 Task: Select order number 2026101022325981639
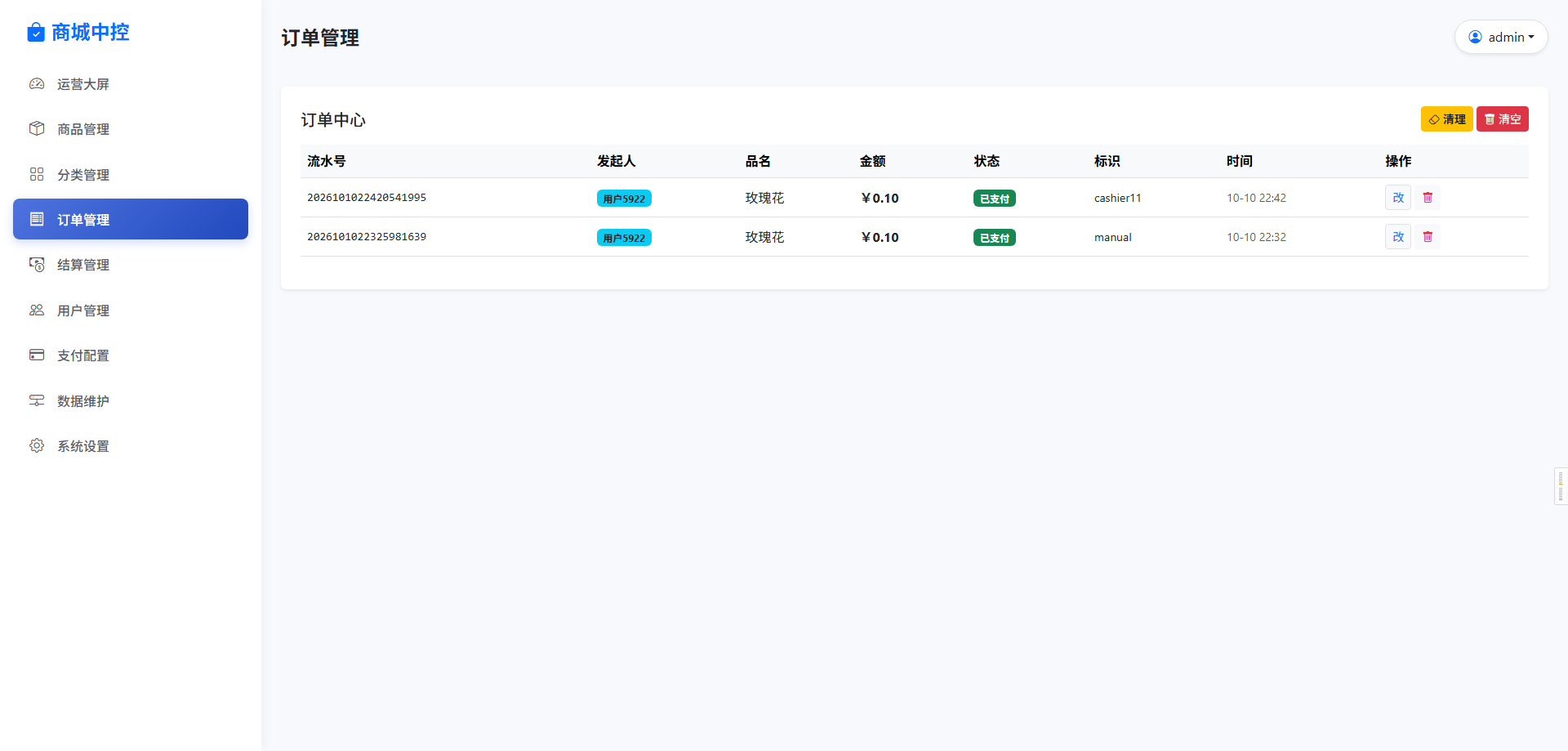tap(367, 236)
